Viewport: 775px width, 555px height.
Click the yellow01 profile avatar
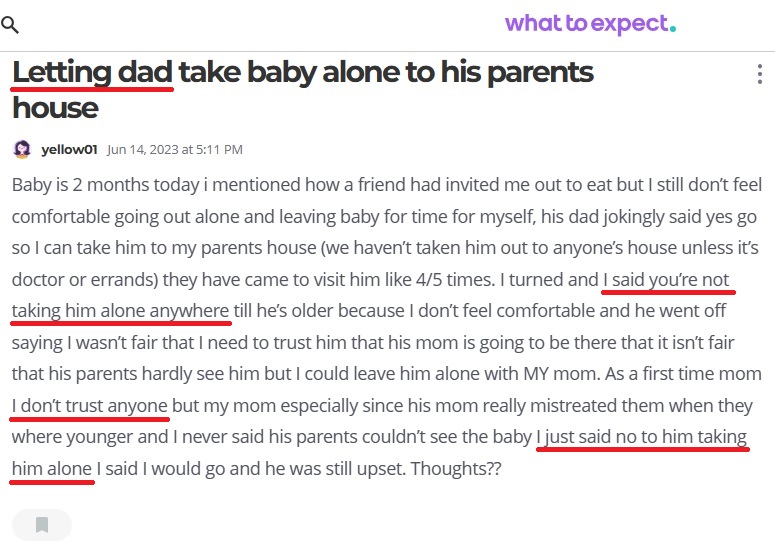22,150
